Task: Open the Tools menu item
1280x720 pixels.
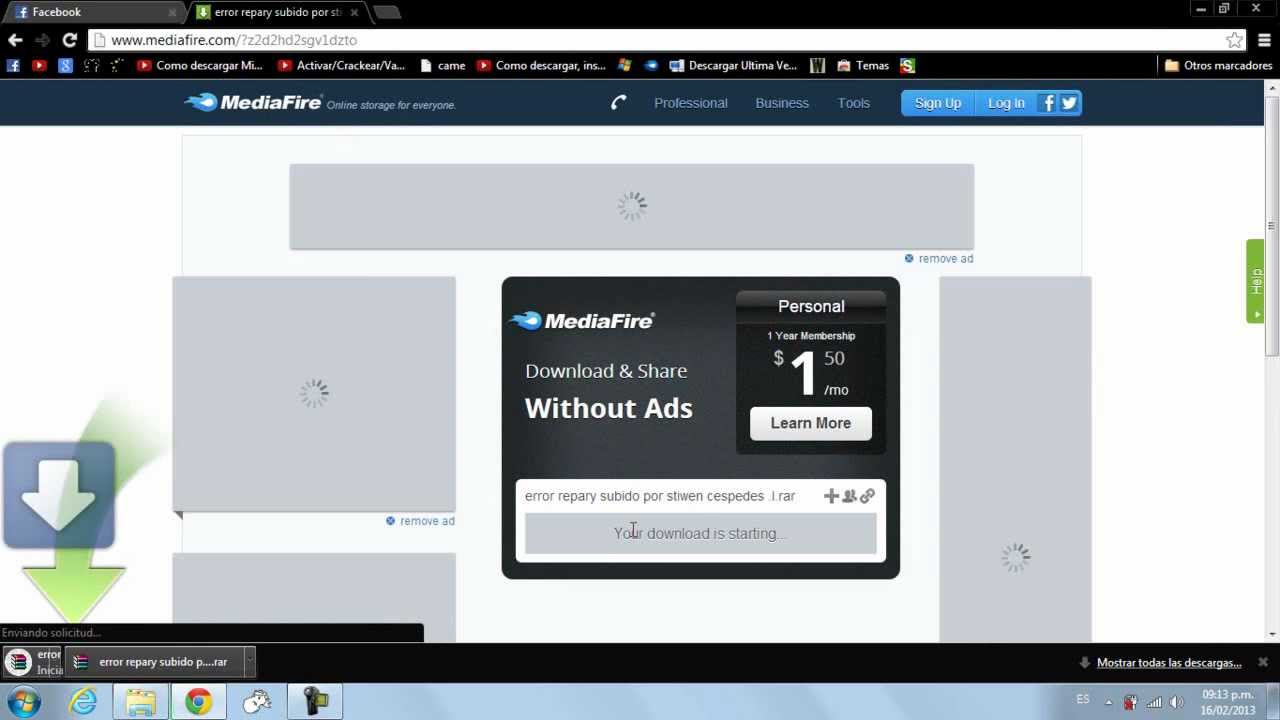Action: point(854,103)
